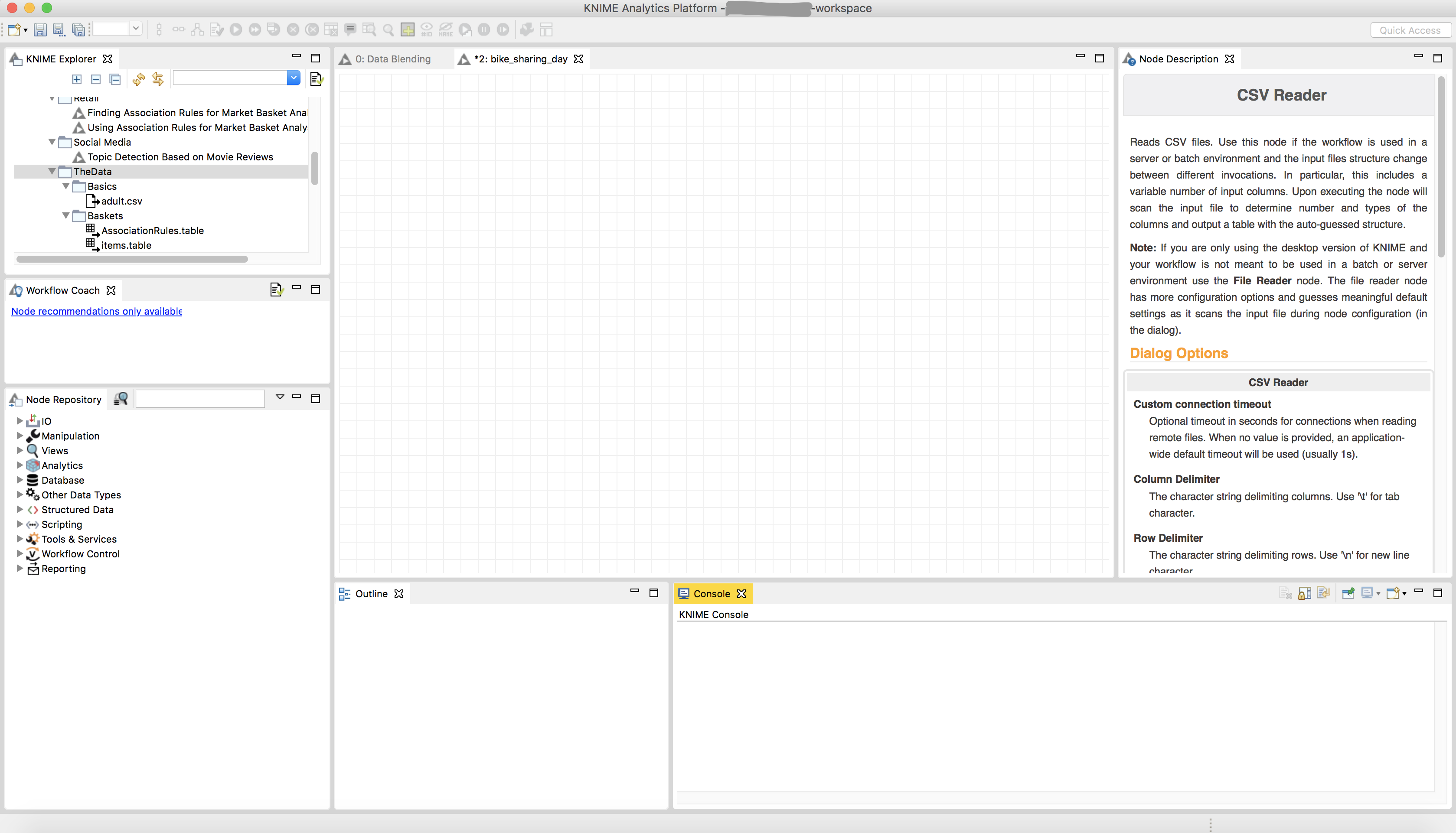Click Expand All in KNIME Explorer
Image resolution: width=1456 pixels, height=833 pixels.
coord(77,79)
